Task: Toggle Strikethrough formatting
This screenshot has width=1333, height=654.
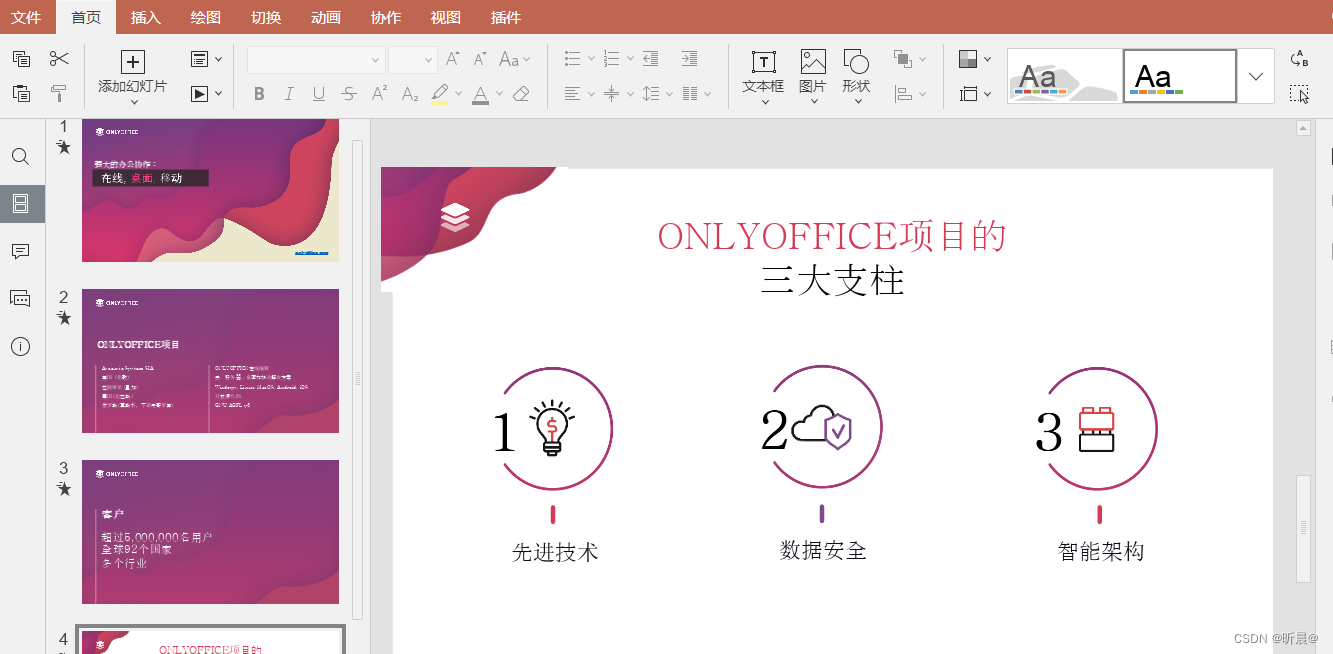Action: coord(349,94)
